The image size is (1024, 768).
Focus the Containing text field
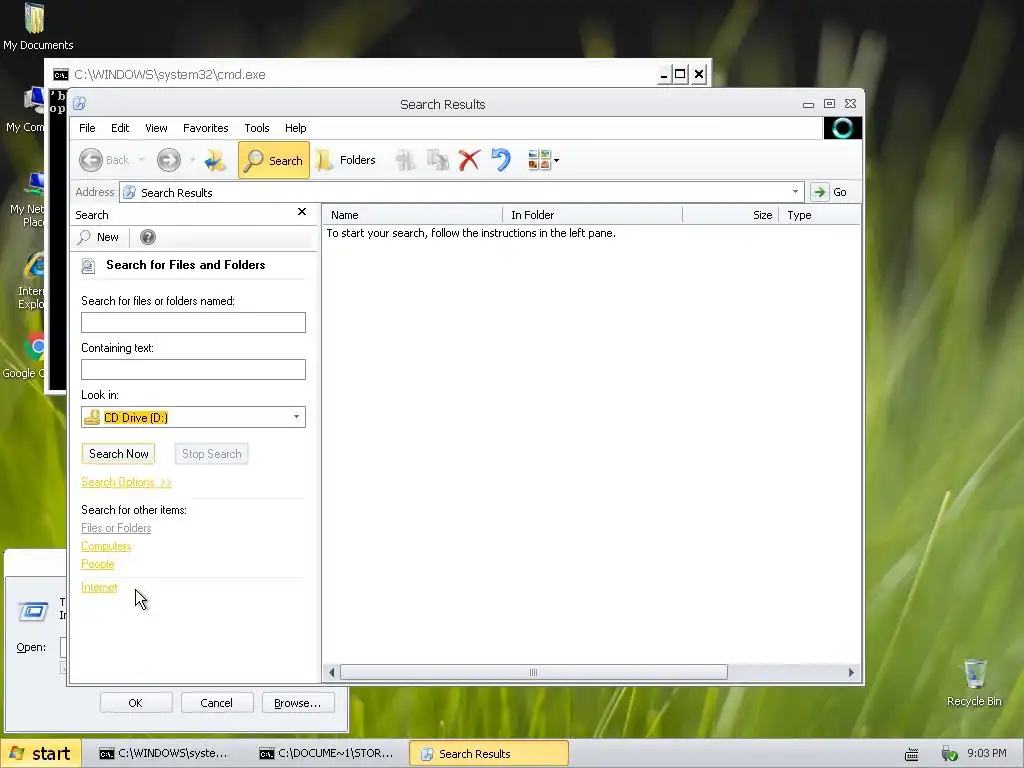(193, 370)
